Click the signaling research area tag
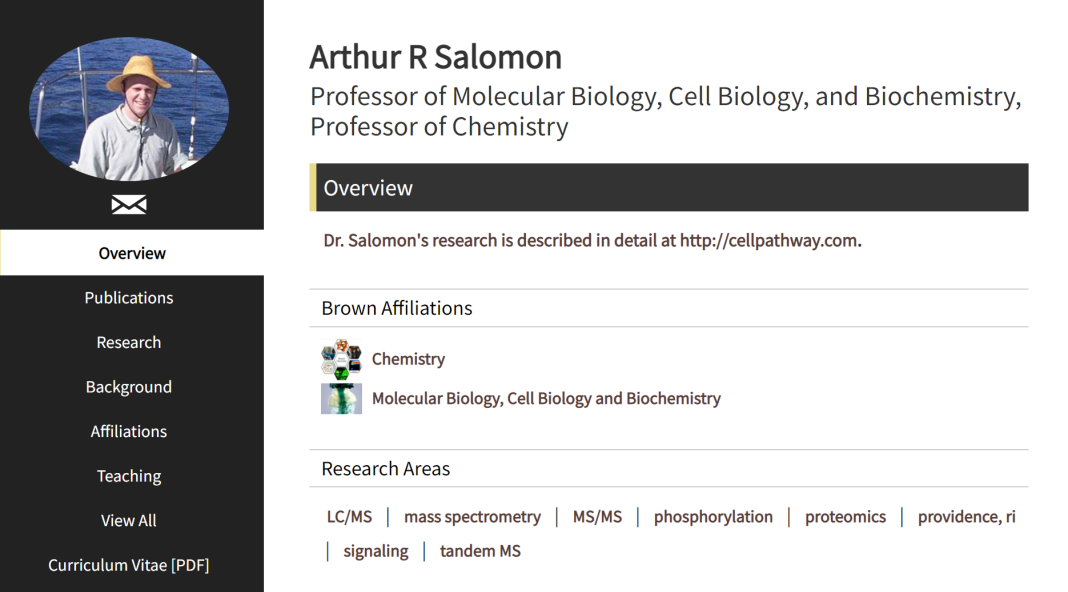Viewport: 1068px width, 592px height. (x=376, y=551)
